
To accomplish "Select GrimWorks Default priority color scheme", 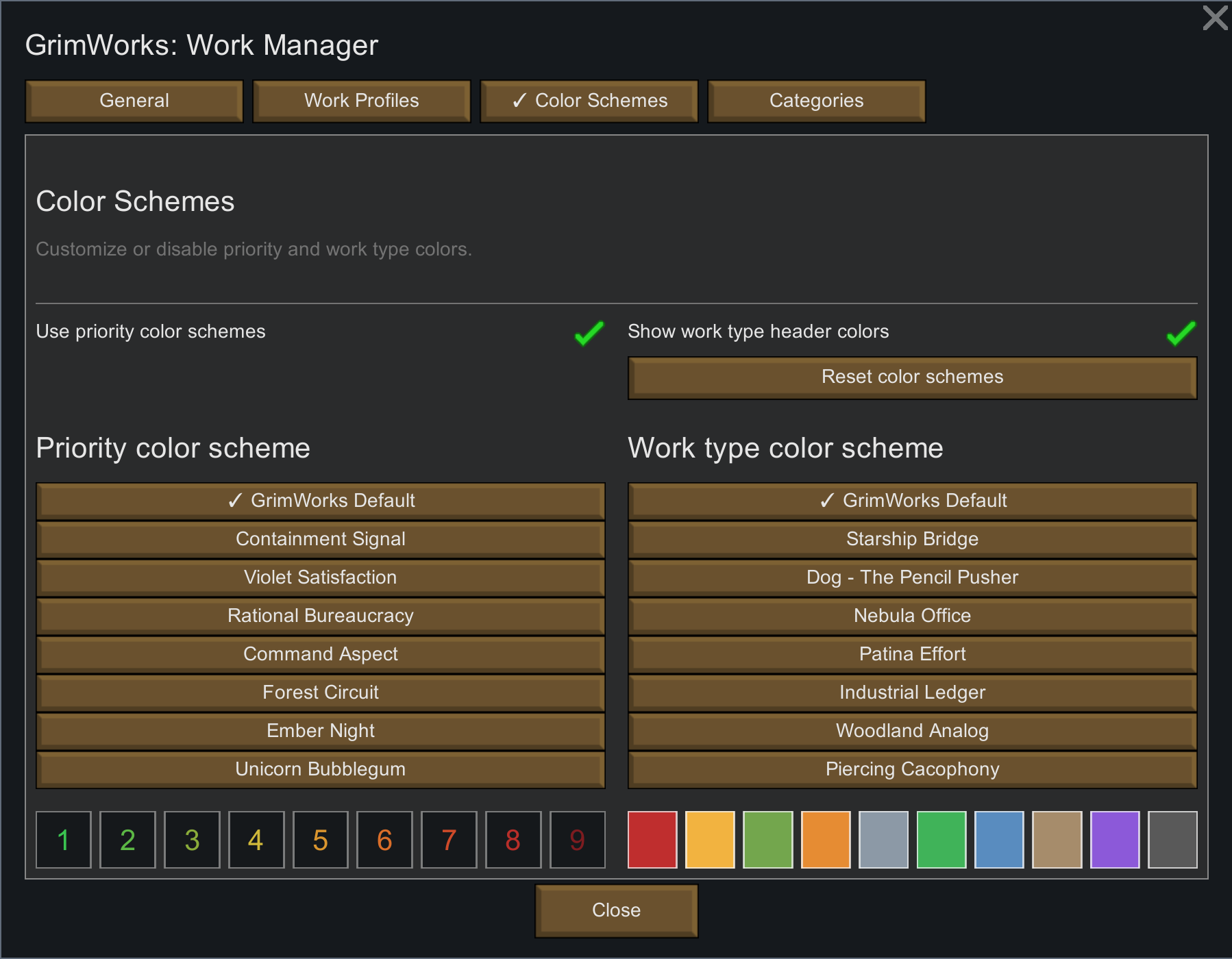I will pos(321,501).
